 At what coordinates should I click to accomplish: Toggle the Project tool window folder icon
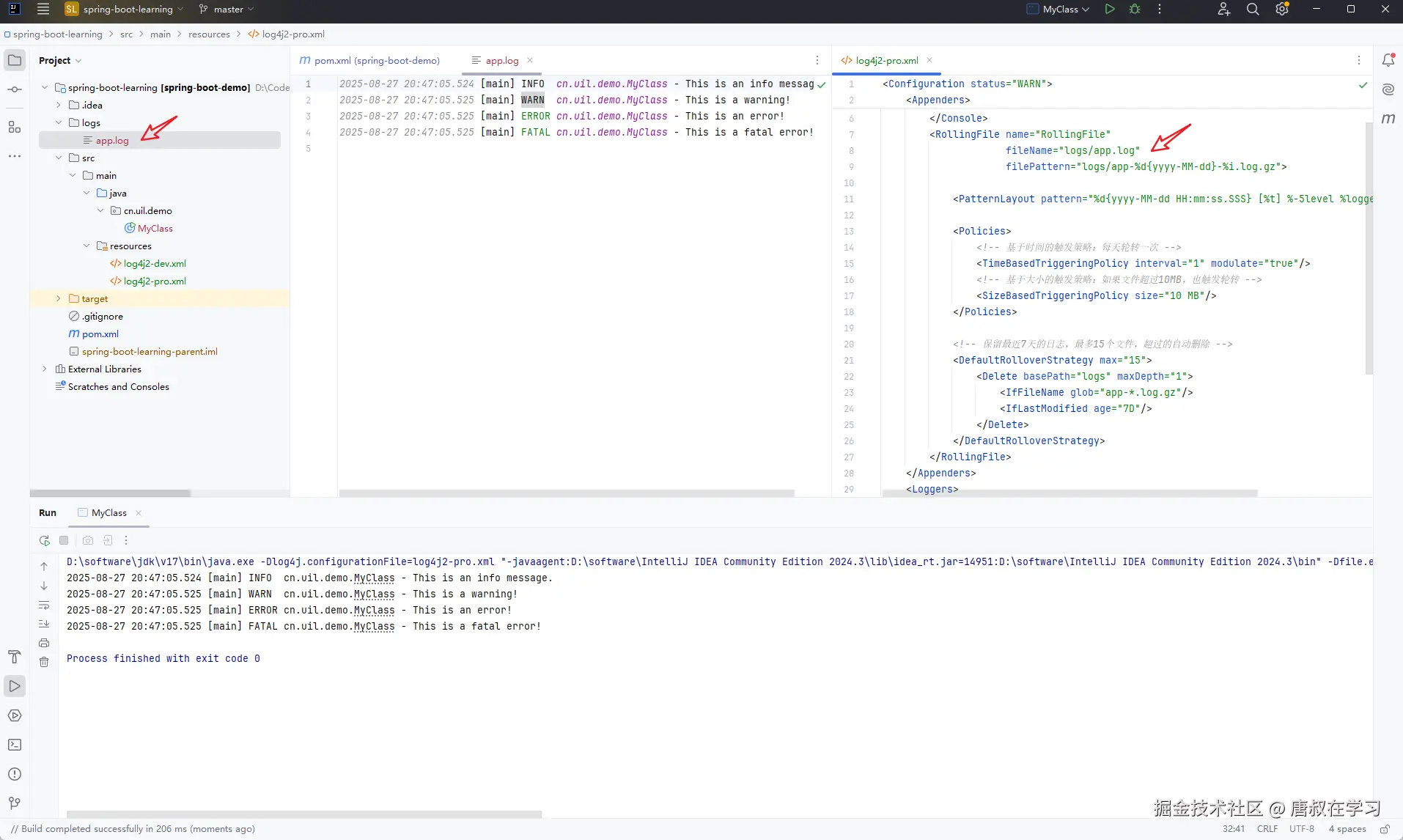[x=15, y=60]
